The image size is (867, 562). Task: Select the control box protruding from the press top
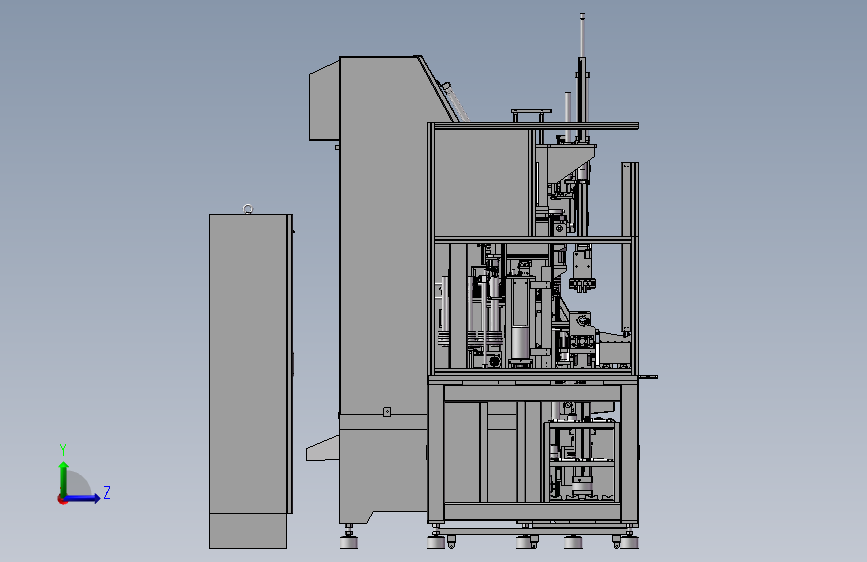click(324, 101)
